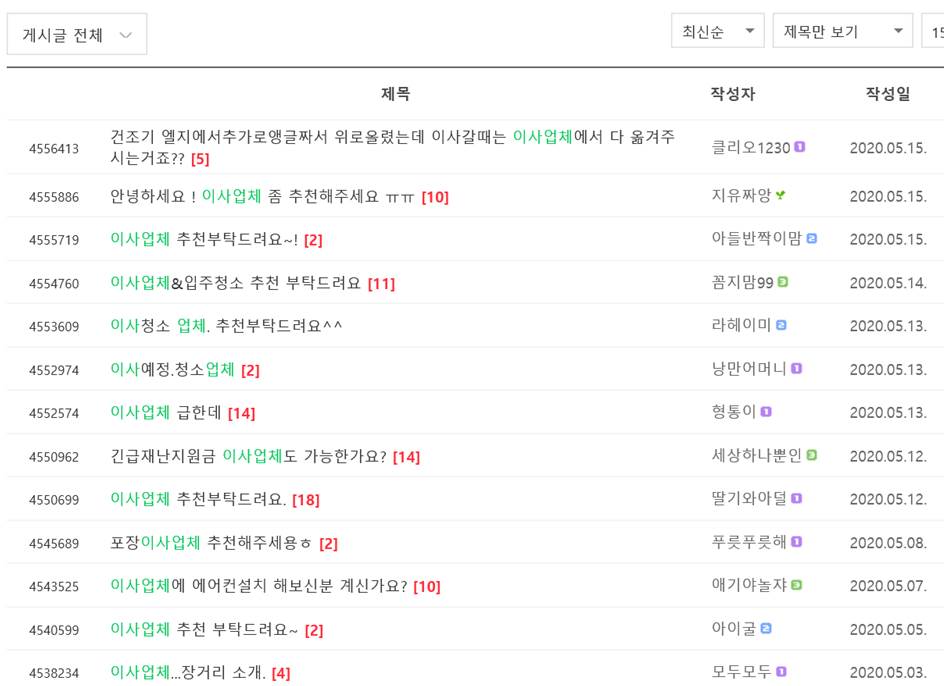Click author name 세상하나뿐인
The width and height of the screenshot is (944, 686).
tap(757, 456)
